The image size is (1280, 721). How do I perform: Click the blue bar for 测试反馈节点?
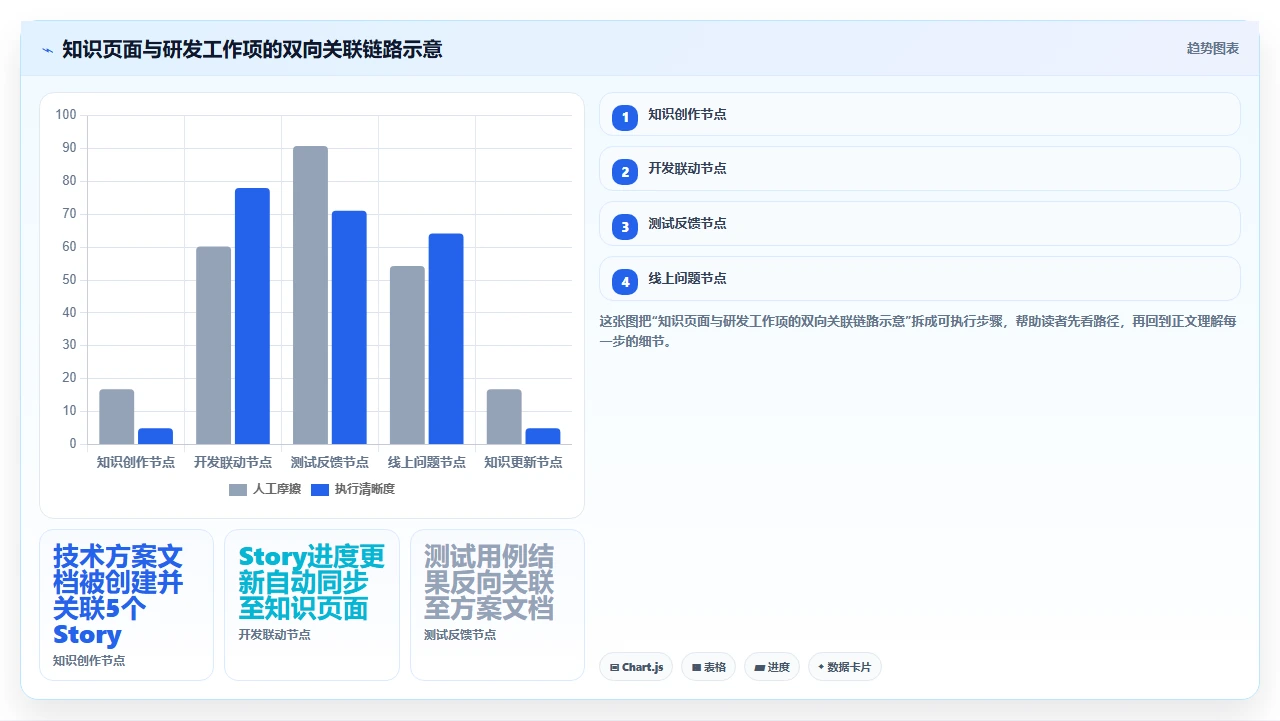[x=349, y=327]
